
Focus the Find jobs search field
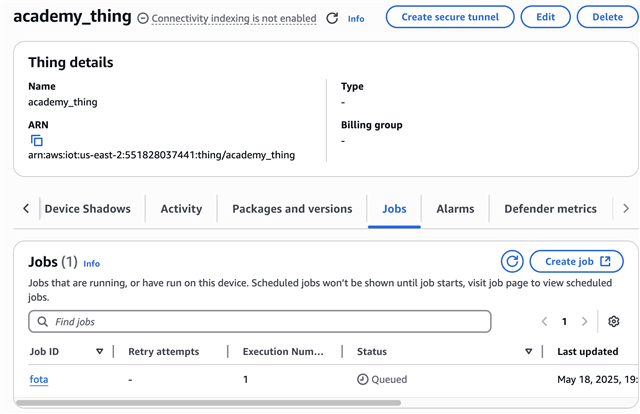[260, 321]
